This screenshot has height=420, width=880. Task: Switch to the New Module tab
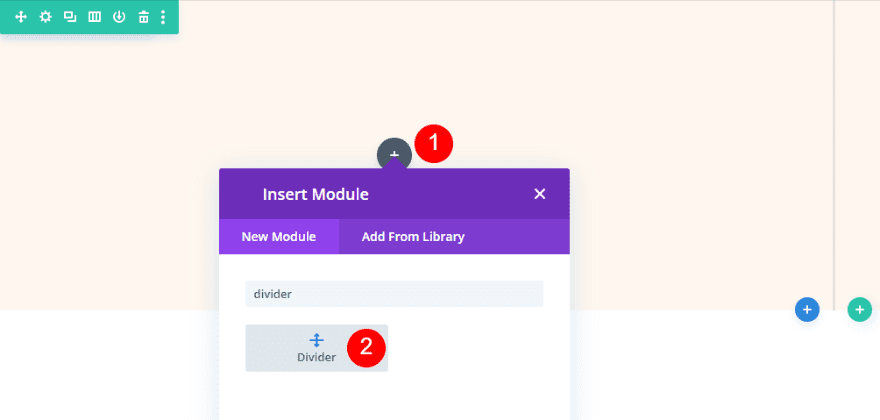pos(279,237)
